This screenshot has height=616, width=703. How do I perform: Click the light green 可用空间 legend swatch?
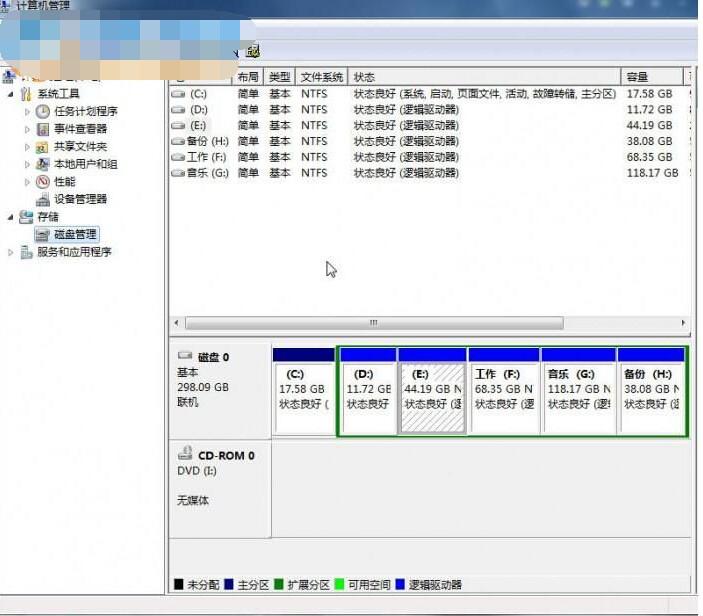point(339,584)
